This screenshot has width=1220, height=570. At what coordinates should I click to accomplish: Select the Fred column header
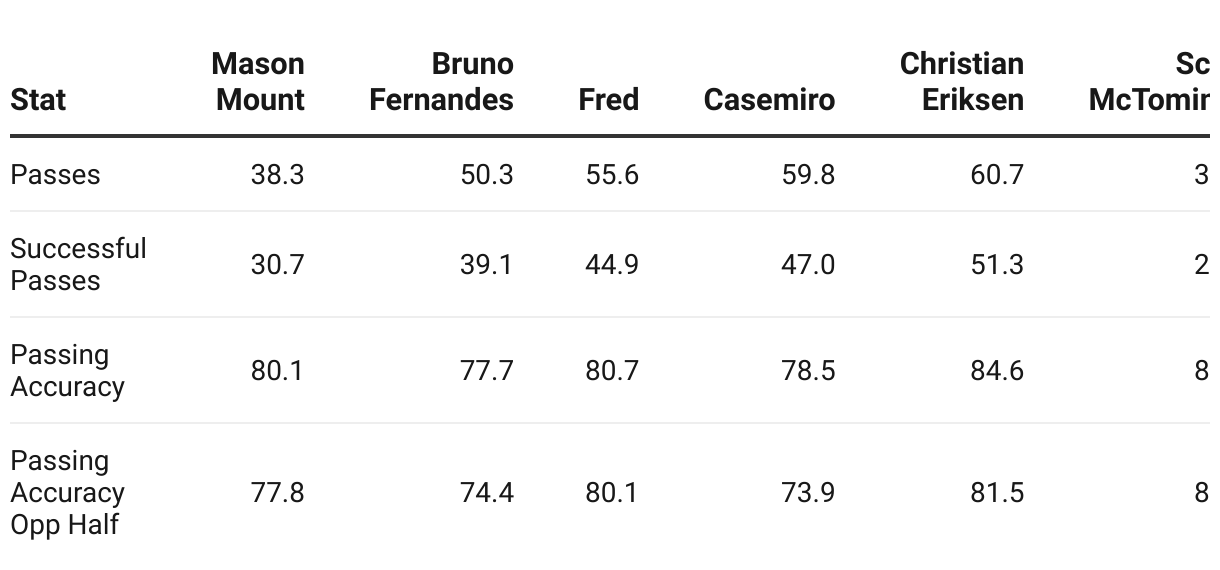pyautogui.click(x=608, y=100)
